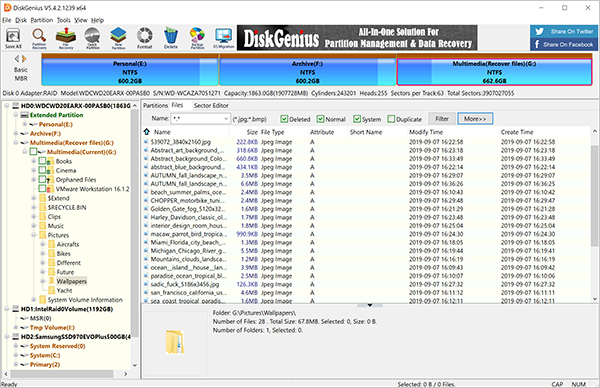Viewport: 600px width, 388px height.
Task: Click the Facebook f icon
Action: (537, 44)
